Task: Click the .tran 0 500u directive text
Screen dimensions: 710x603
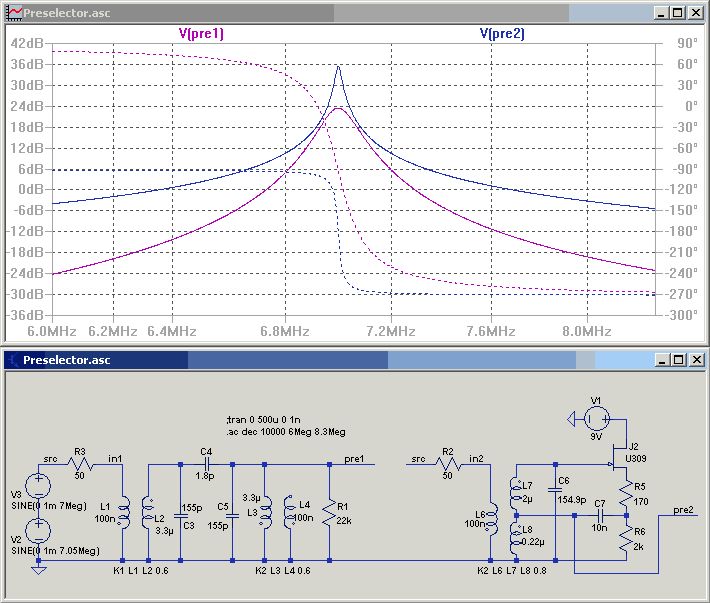Action: click(264, 419)
